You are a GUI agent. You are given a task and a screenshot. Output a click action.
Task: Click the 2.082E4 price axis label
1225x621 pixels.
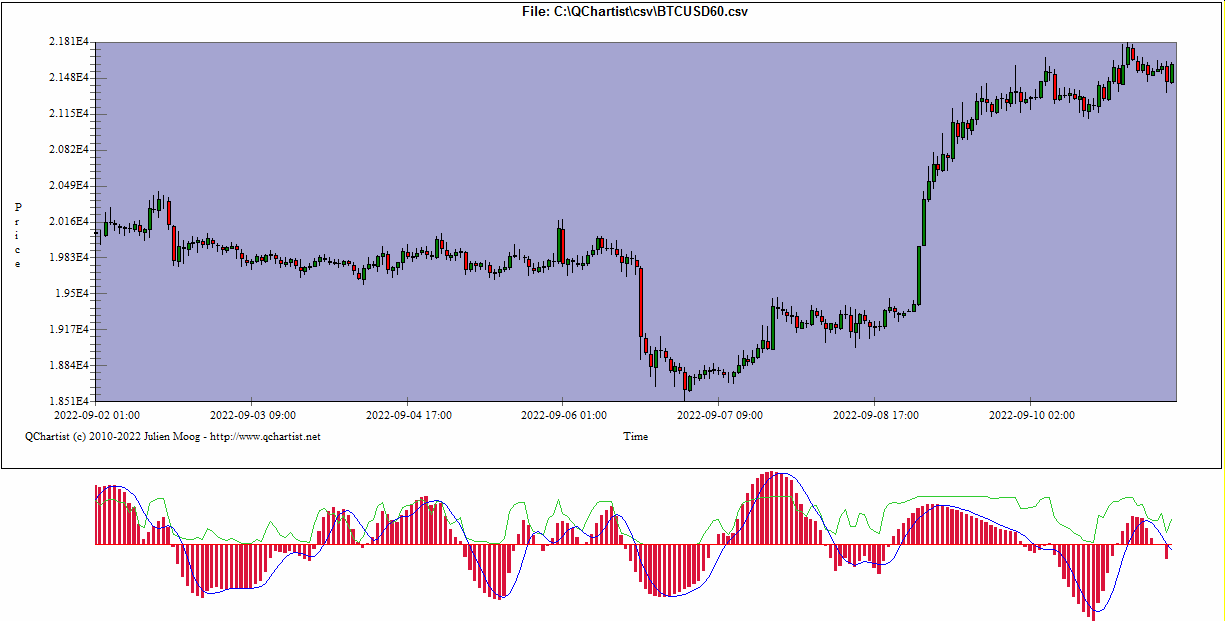(x=68, y=149)
